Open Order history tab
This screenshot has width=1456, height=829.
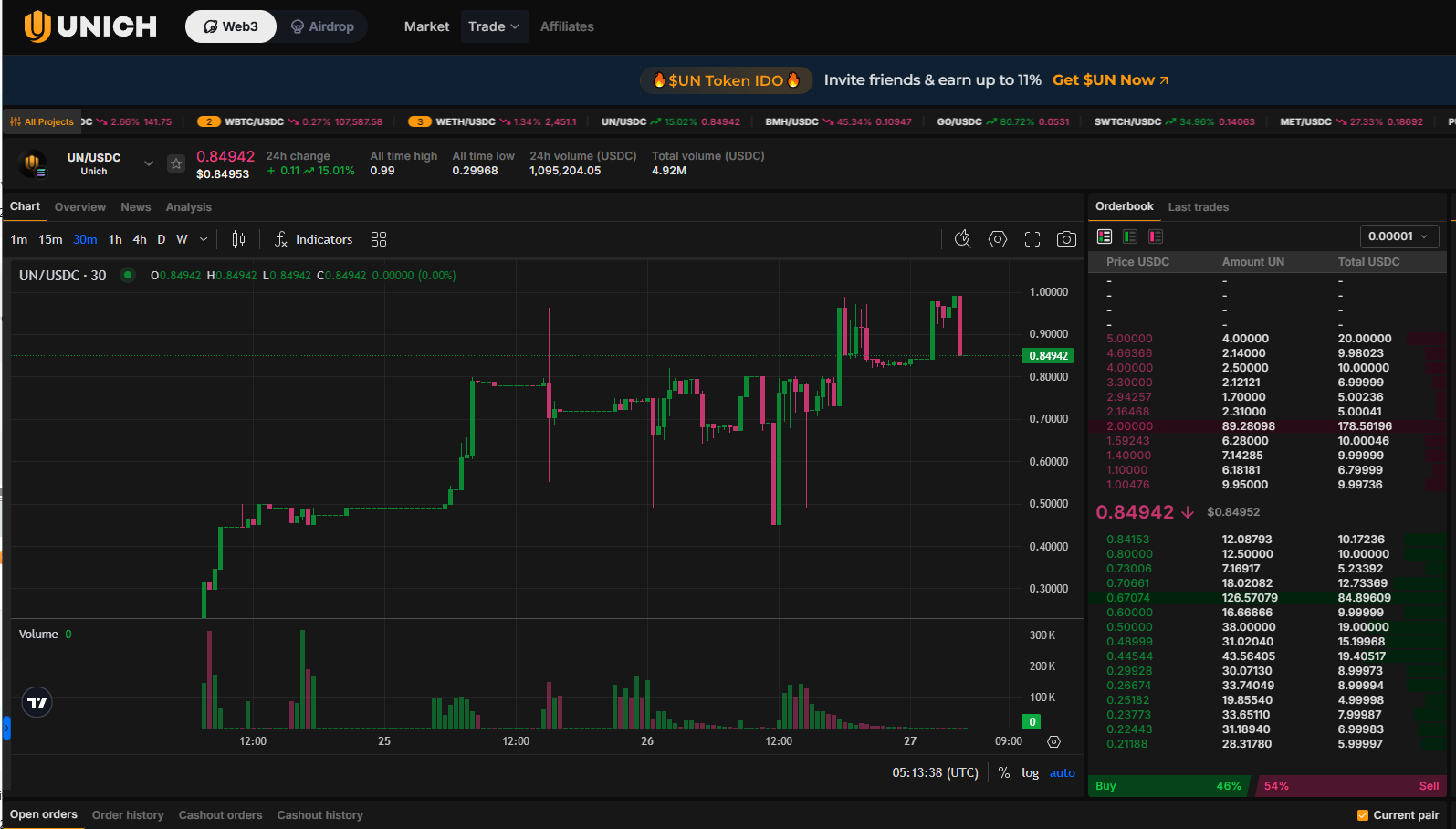pyautogui.click(x=128, y=815)
